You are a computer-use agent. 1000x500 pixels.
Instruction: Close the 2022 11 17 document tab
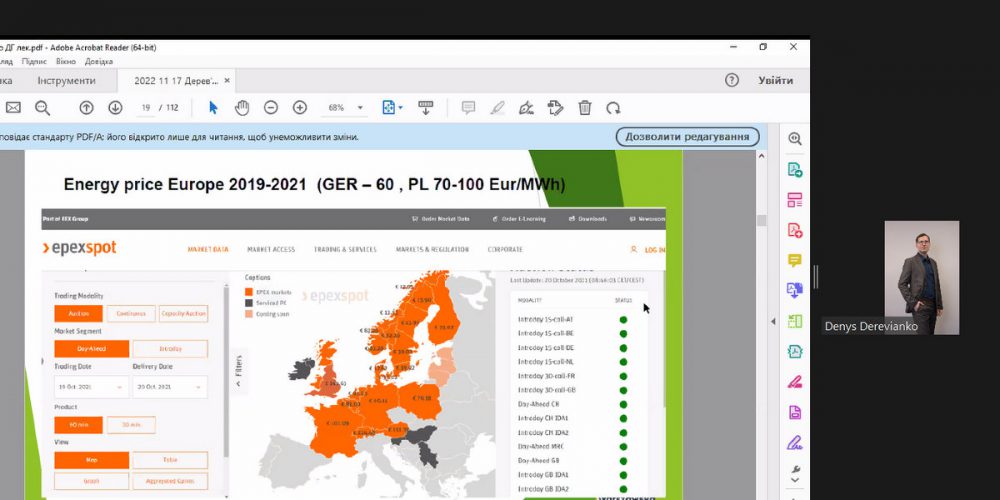point(228,80)
